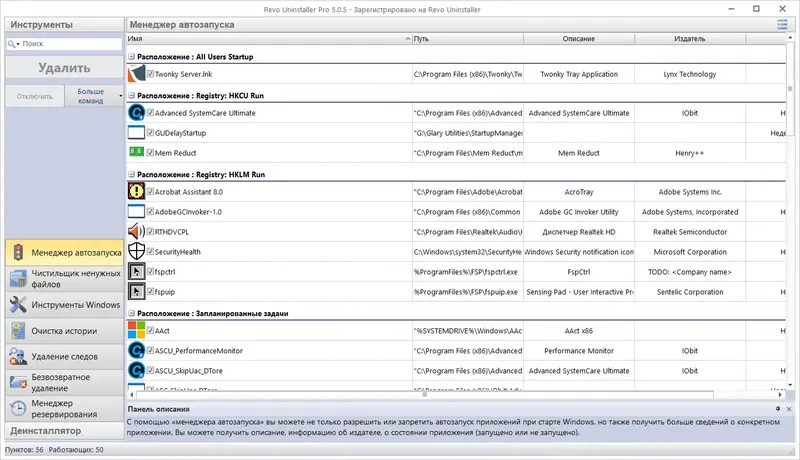
Task: Click the SecurityHealth shield icon
Action: tap(136, 251)
